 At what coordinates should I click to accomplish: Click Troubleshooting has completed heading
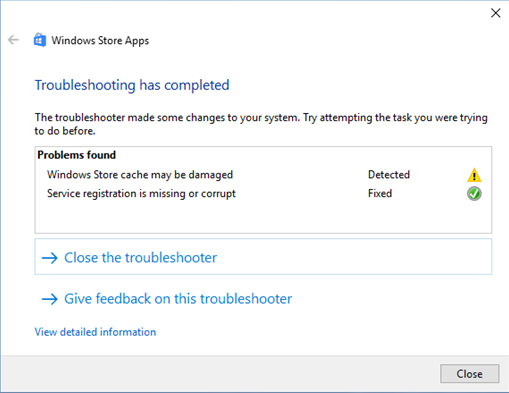132,85
